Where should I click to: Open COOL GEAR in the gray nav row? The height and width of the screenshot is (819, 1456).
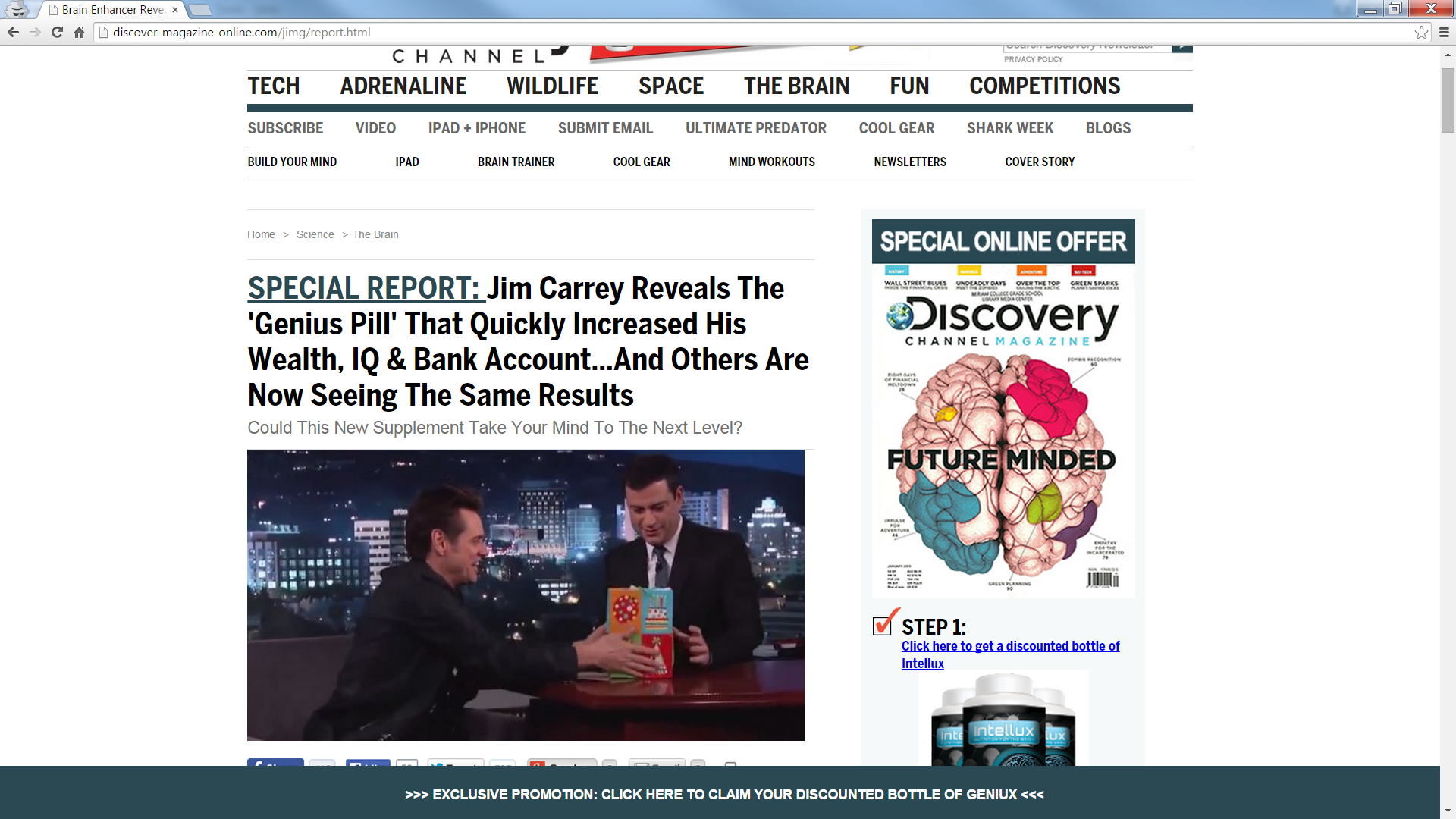pos(896,128)
